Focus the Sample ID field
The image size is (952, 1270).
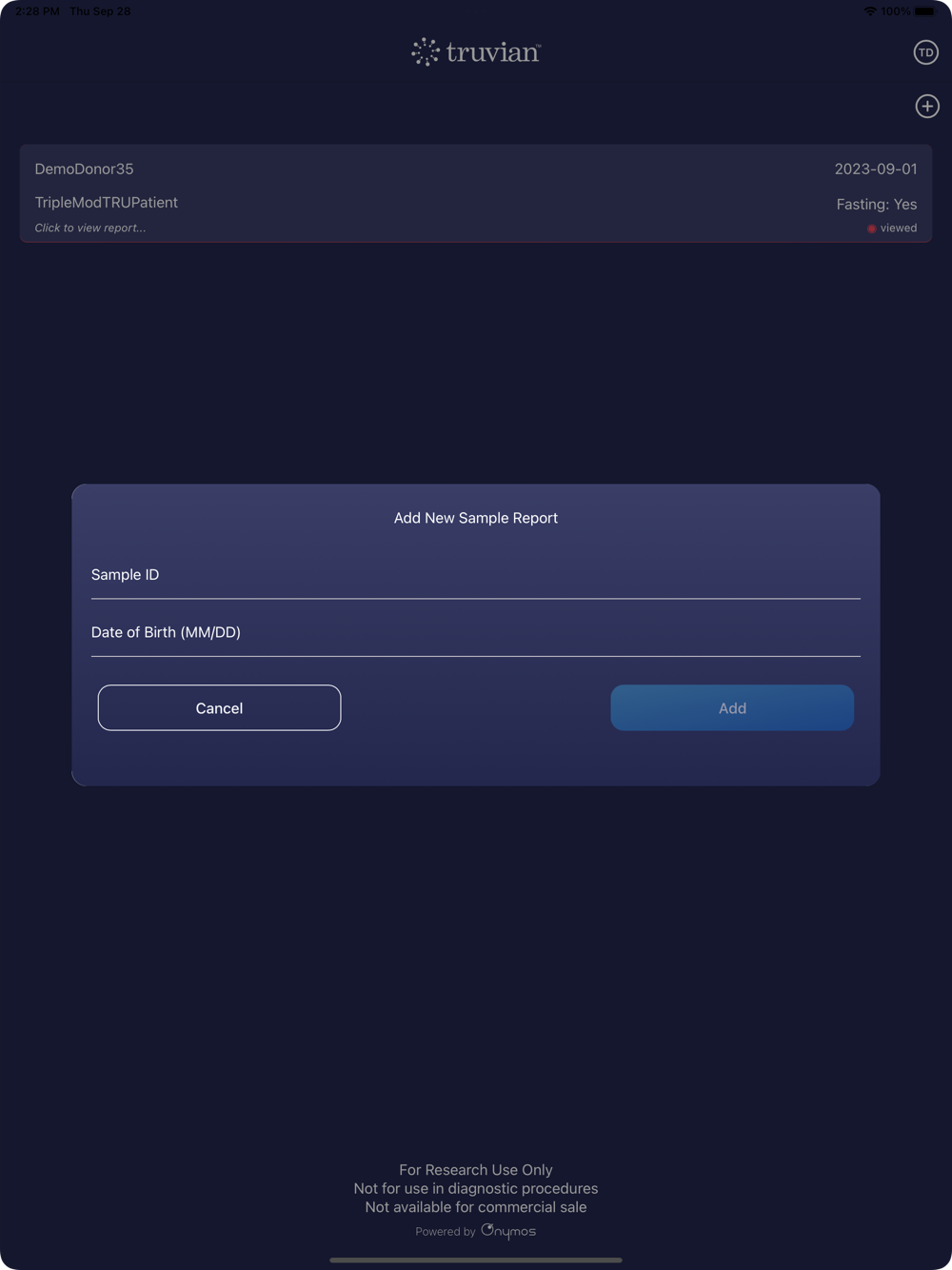476,575
